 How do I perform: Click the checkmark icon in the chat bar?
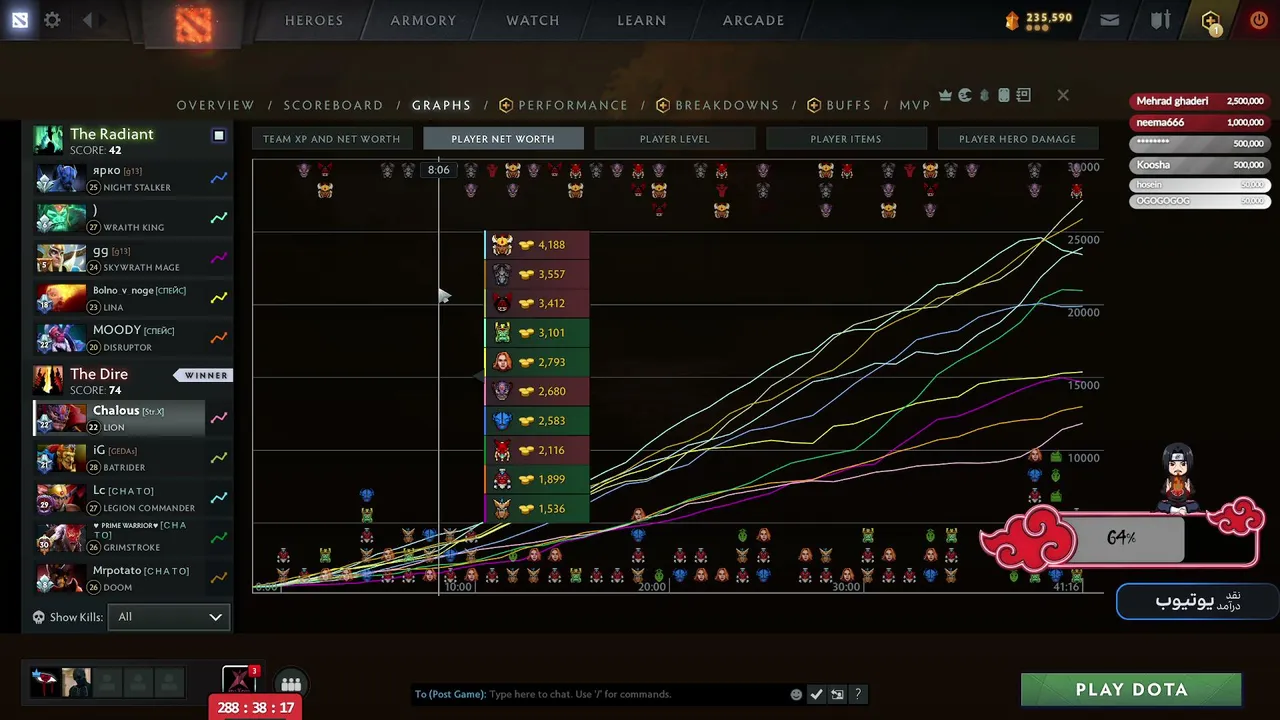tap(816, 694)
